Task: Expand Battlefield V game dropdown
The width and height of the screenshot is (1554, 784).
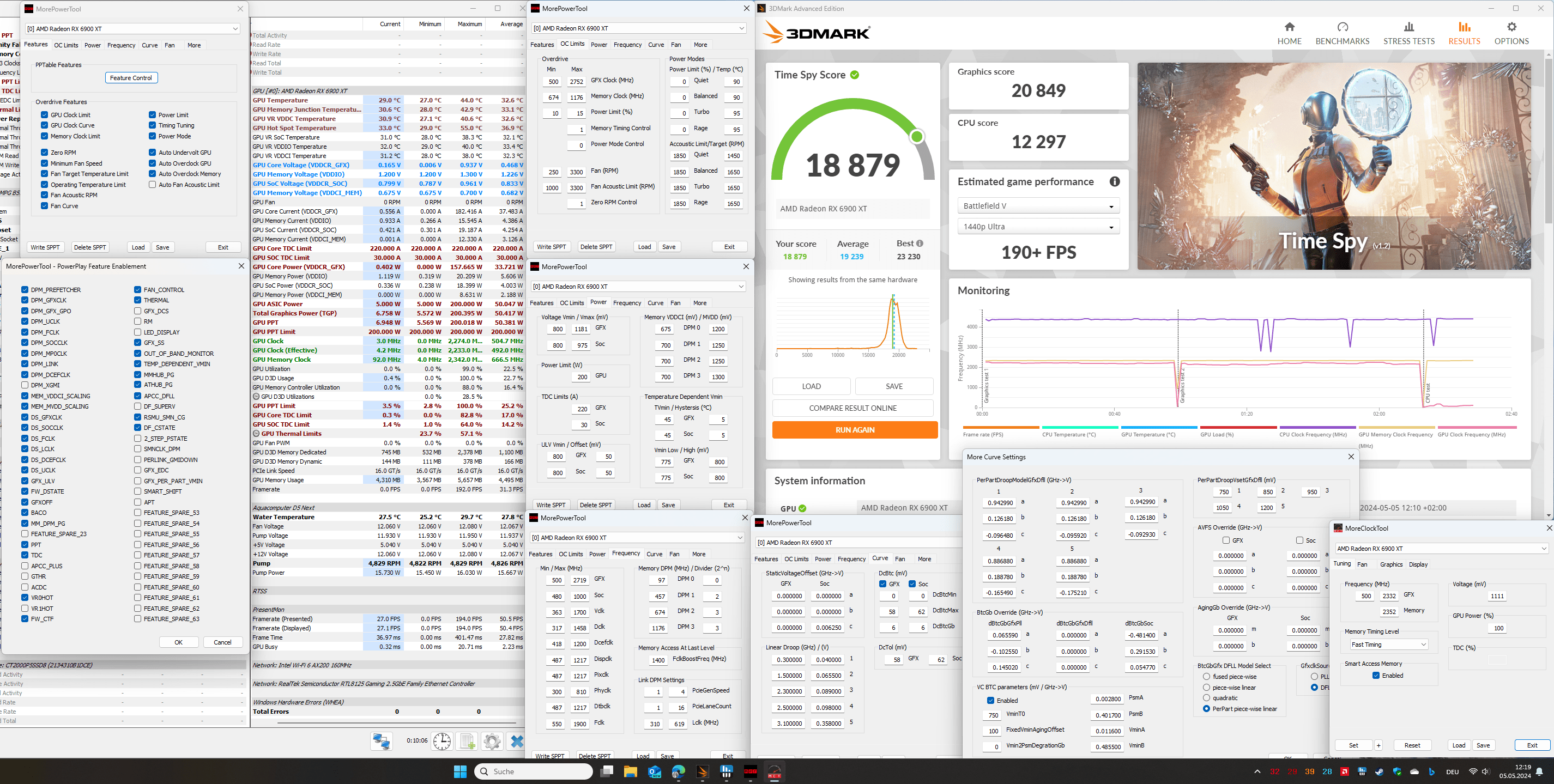Action: [x=1038, y=206]
